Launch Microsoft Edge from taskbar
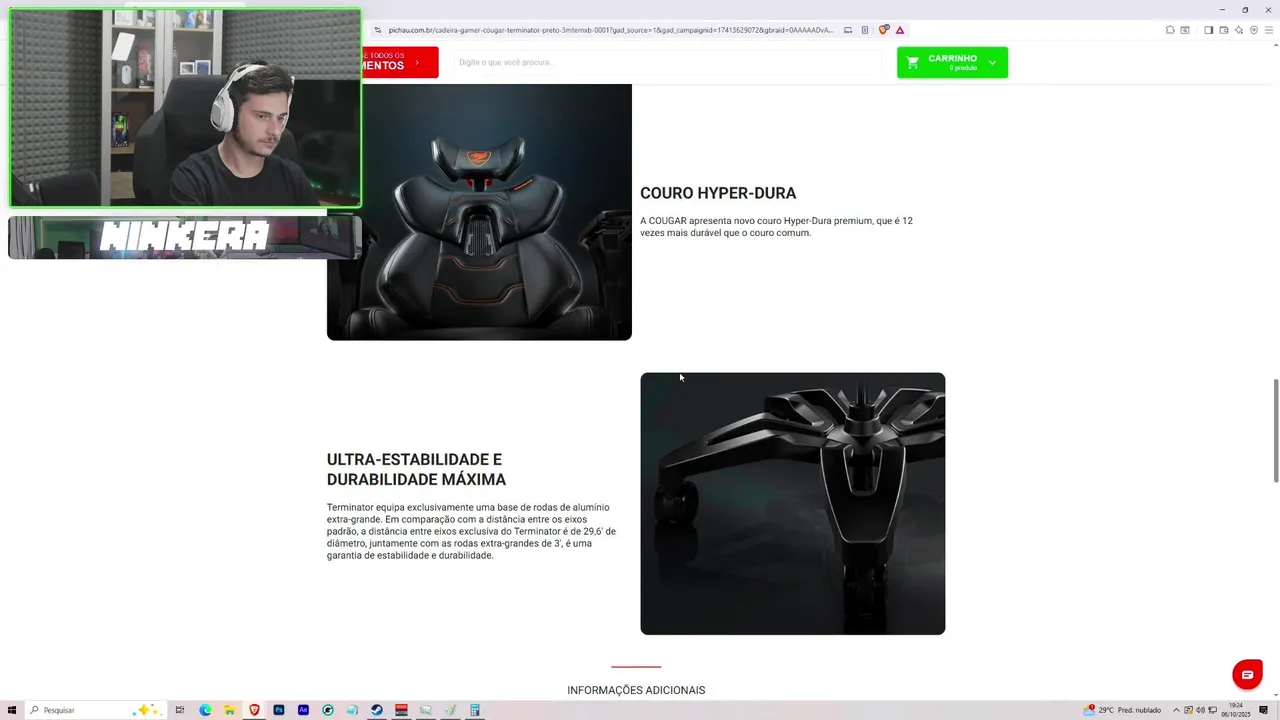Image resolution: width=1280 pixels, height=720 pixels. 205,710
